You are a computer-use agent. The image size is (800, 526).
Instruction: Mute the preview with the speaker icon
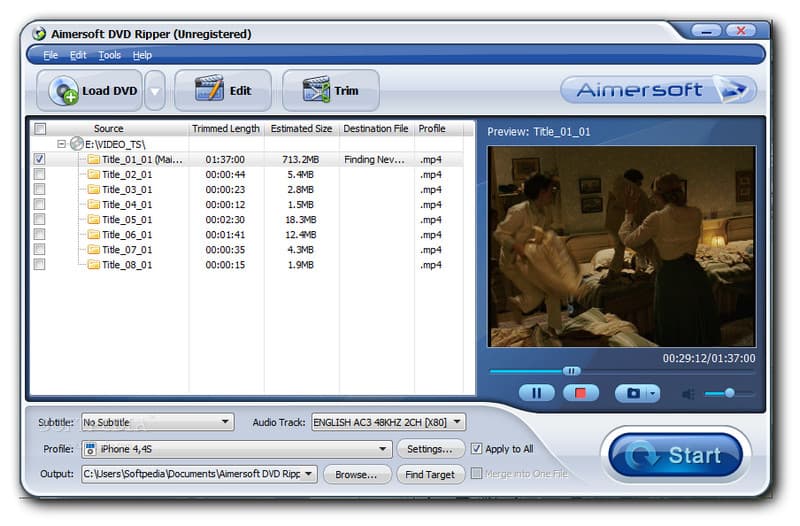click(688, 394)
